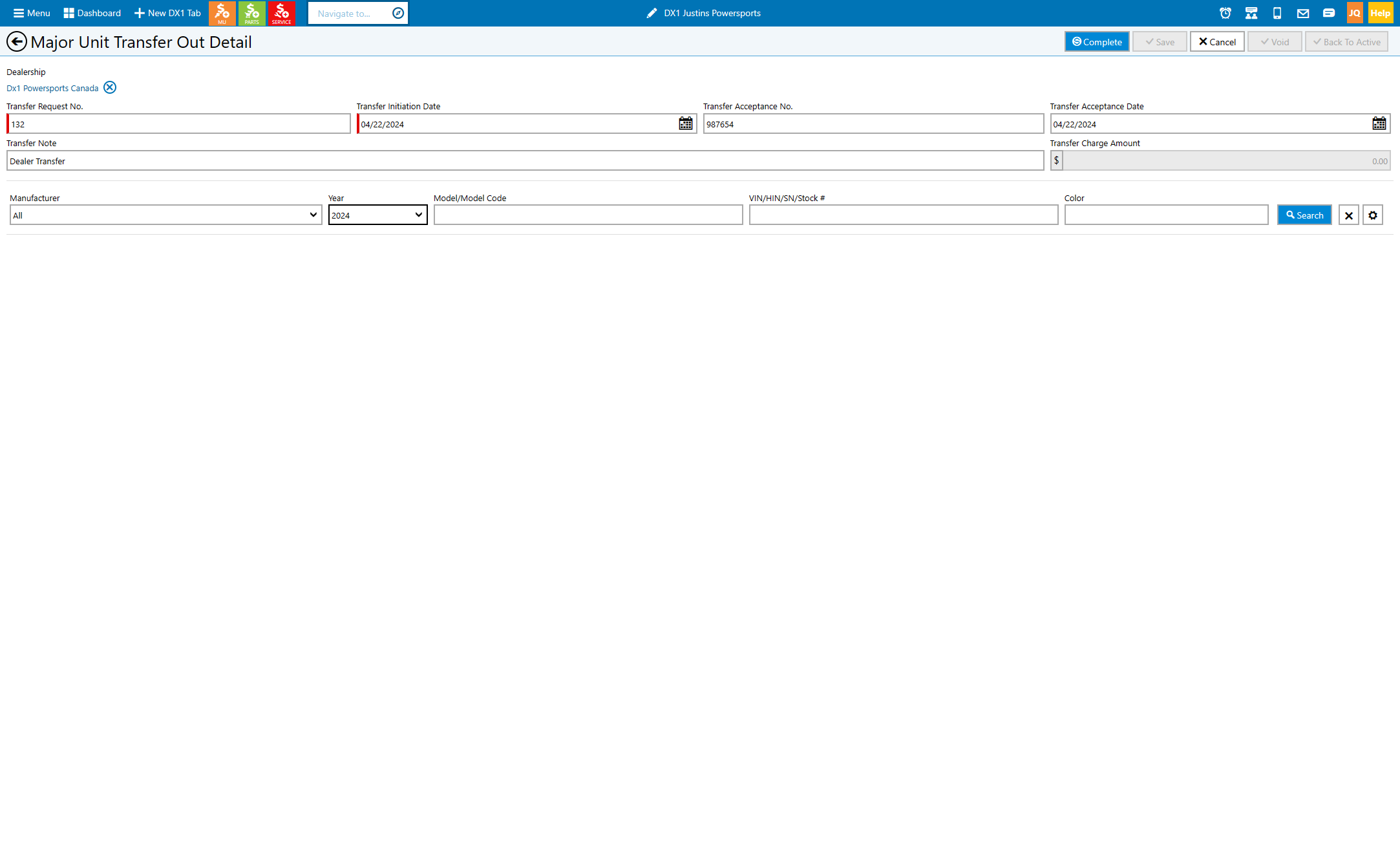Image resolution: width=1400 pixels, height=860 pixels.
Task: Click the compass icon in Navigate box
Action: pyautogui.click(x=398, y=13)
